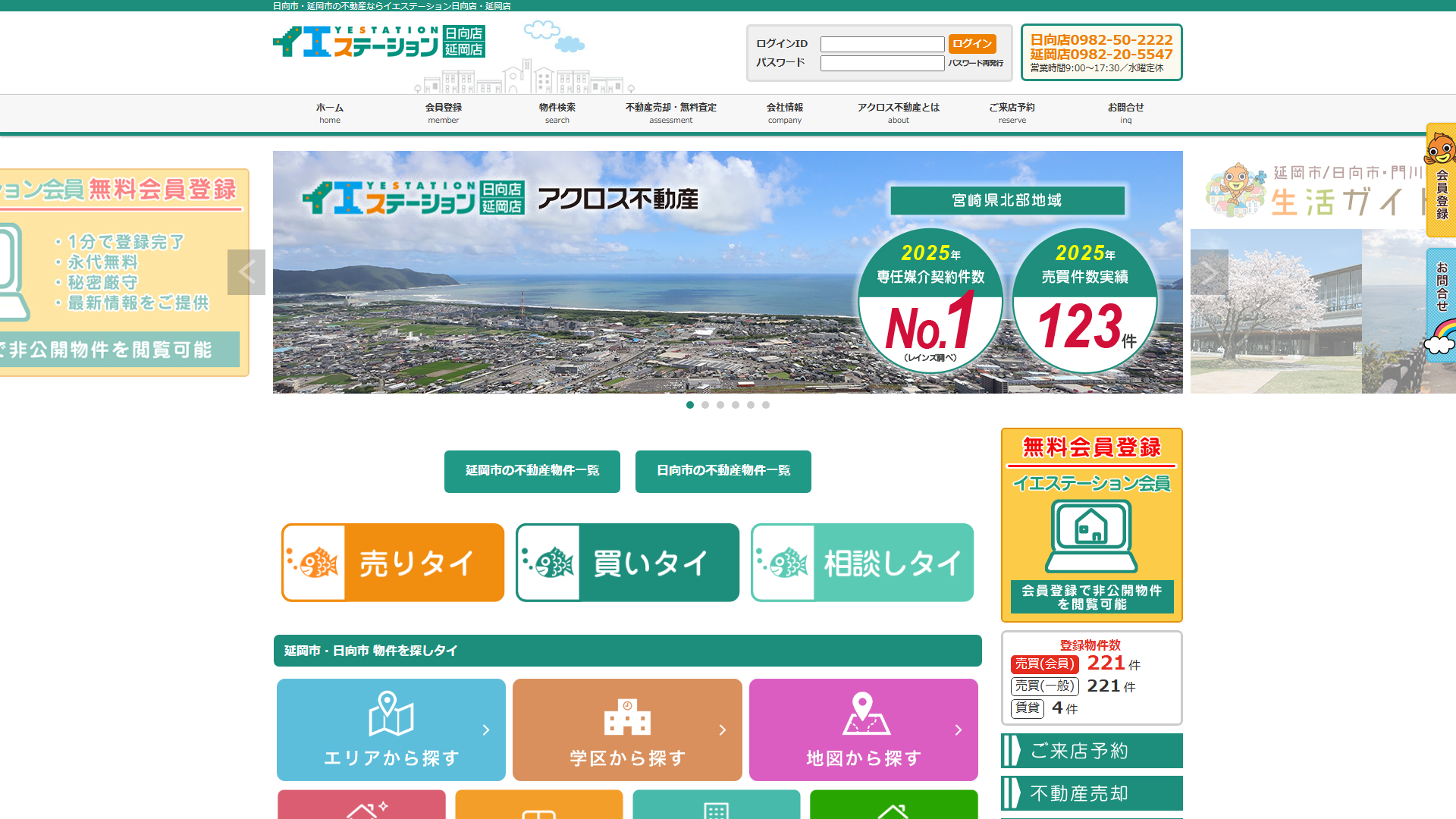Click the orange 売りタイ fish button
1456x819 pixels.
coord(393,563)
